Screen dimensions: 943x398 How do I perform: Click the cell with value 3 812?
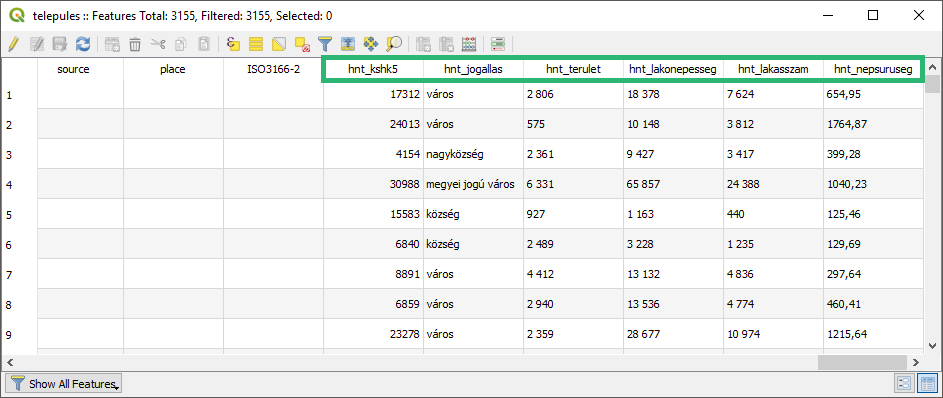pos(773,124)
